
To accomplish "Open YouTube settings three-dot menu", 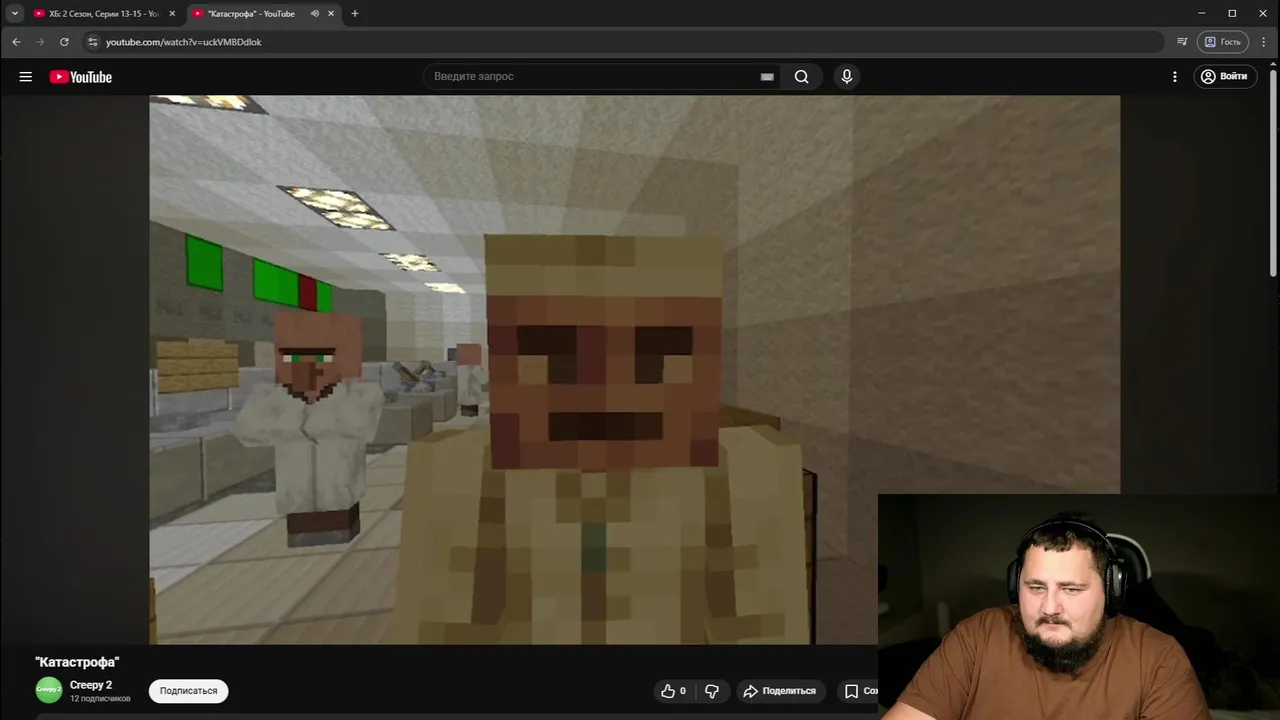I will pos(1175,77).
